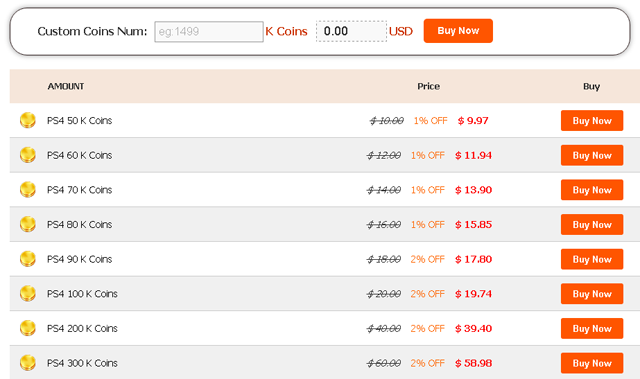Click the $ 15.85 discounted price
This screenshot has height=379, width=640.
coord(473,225)
